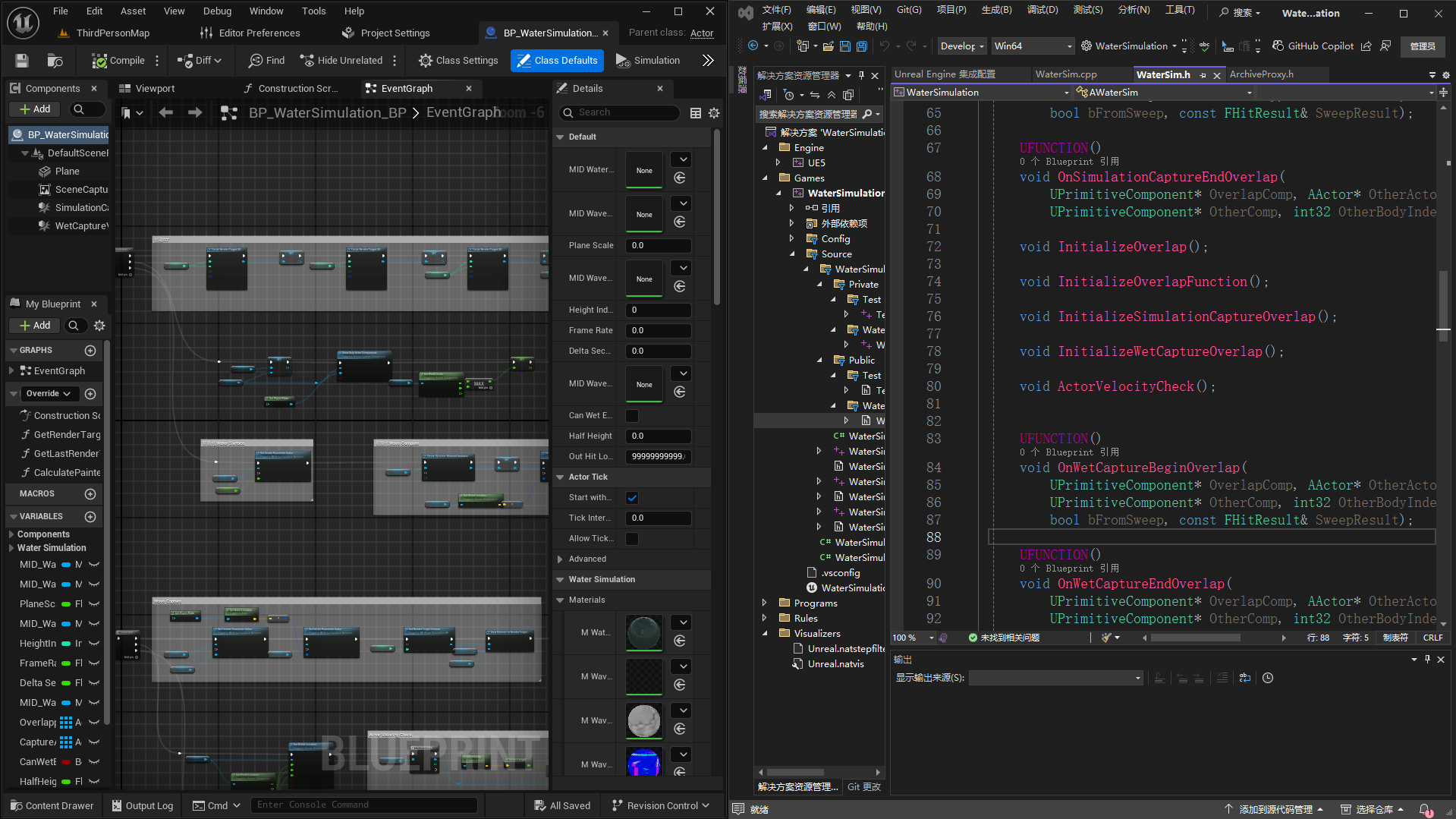This screenshot has width=1456, height=819.
Task: Click the Details search field
Action: pyautogui.click(x=619, y=112)
